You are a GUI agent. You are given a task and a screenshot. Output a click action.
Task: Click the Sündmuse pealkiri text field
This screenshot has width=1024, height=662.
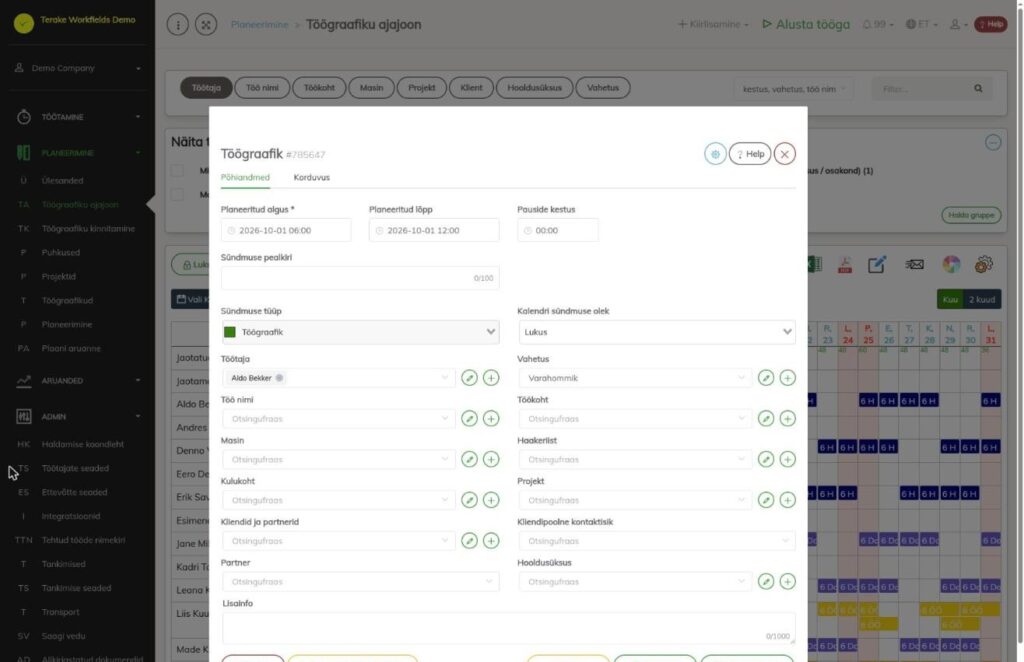click(360, 278)
